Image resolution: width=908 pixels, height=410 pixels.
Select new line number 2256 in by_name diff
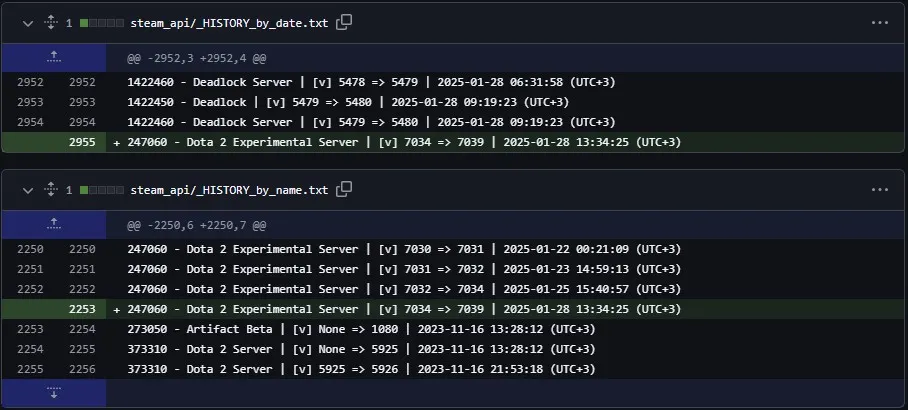tap(82, 369)
